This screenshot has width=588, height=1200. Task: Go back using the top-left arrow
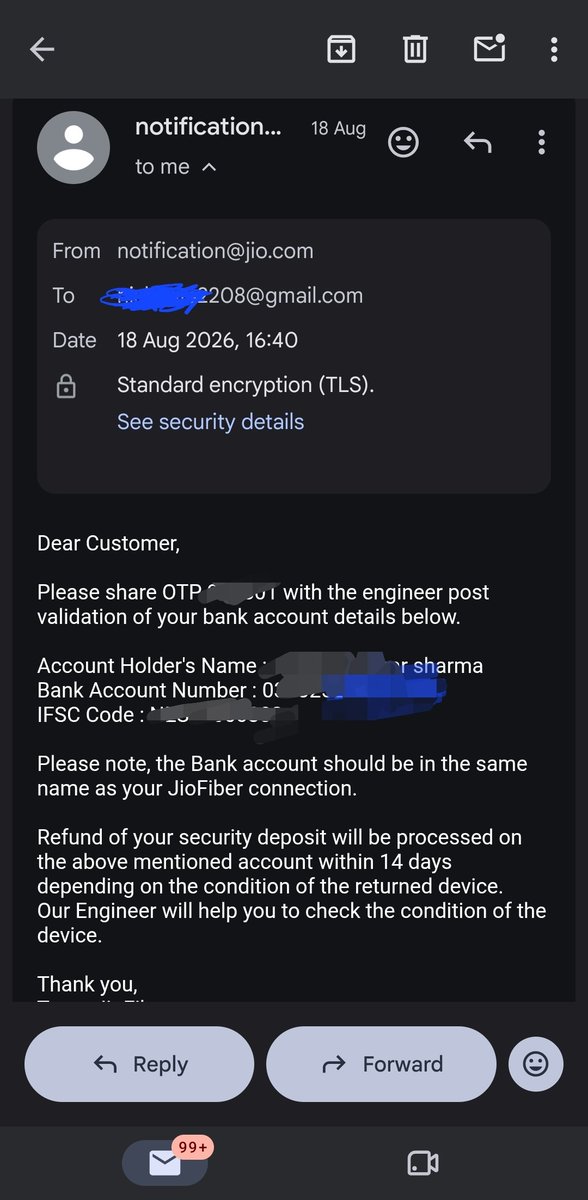[42, 49]
